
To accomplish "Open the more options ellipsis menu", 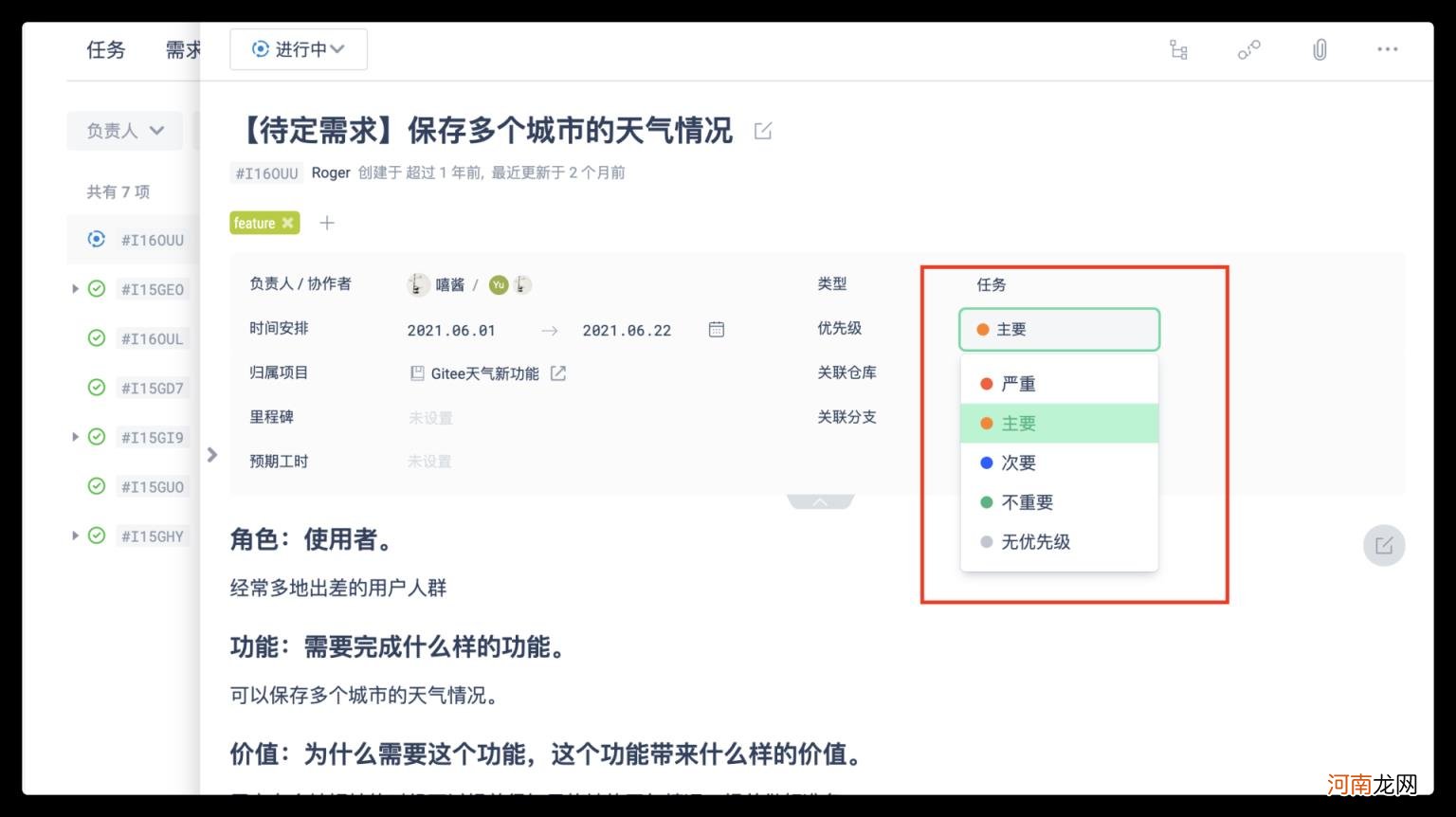I will click(x=1388, y=49).
